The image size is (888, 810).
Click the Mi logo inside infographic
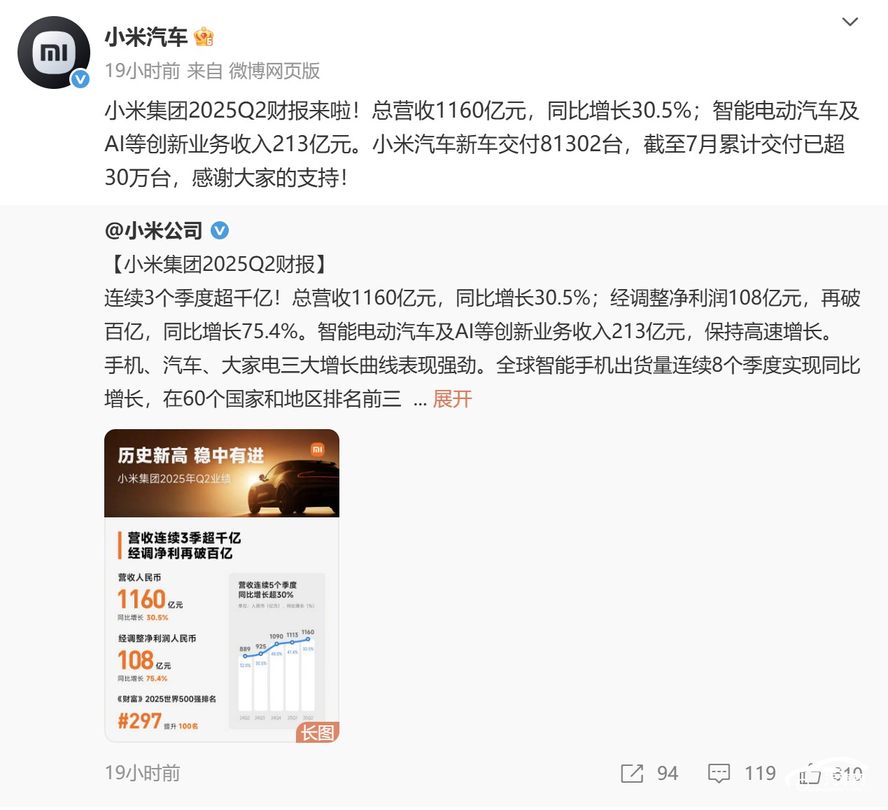(x=317, y=449)
